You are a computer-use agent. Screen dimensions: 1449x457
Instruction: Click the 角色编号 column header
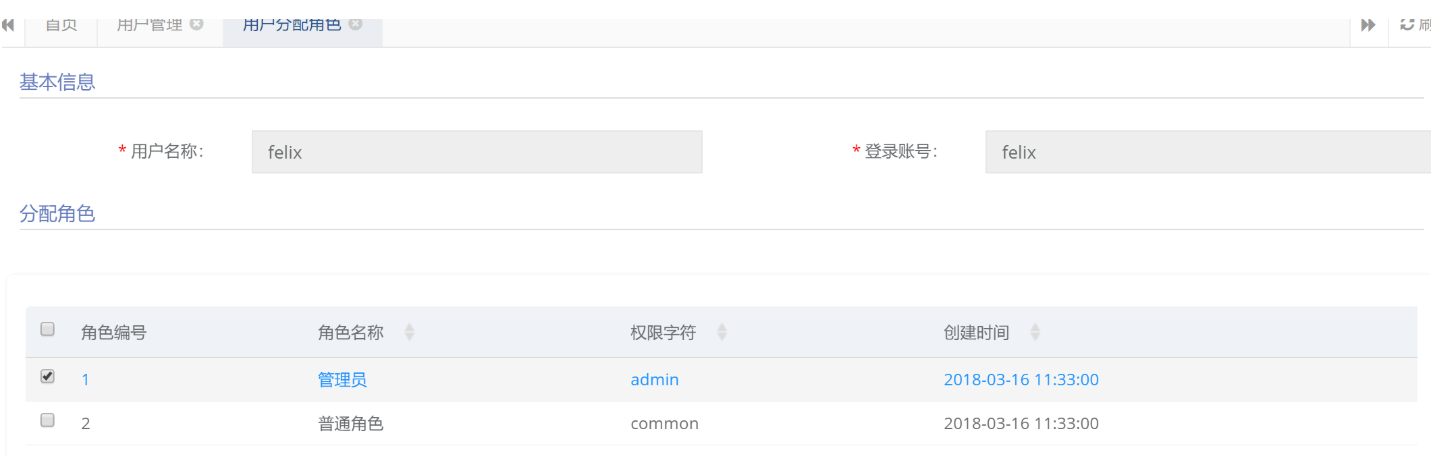pyautogui.click(x=114, y=333)
